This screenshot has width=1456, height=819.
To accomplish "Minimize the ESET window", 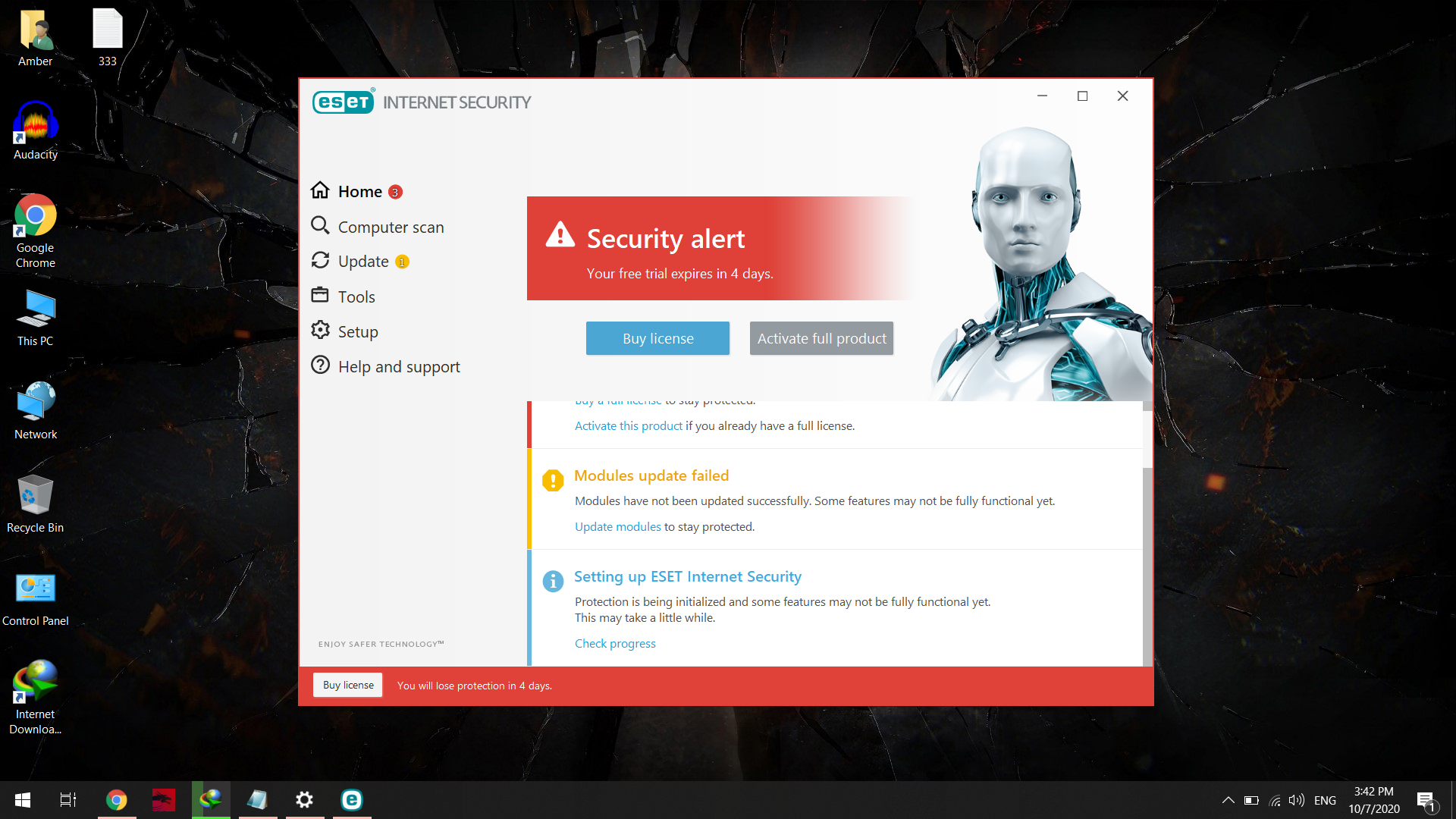I will tap(1042, 96).
